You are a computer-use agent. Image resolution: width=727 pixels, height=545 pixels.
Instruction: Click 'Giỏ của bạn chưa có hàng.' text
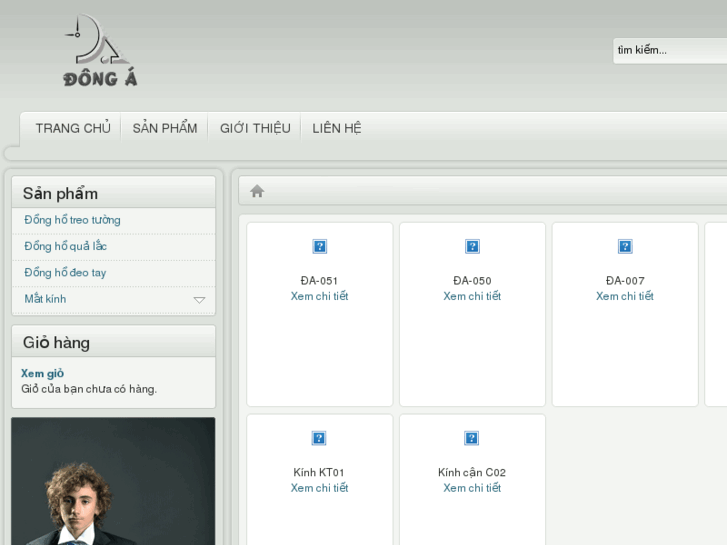pyautogui.click(x=89, y=389)
